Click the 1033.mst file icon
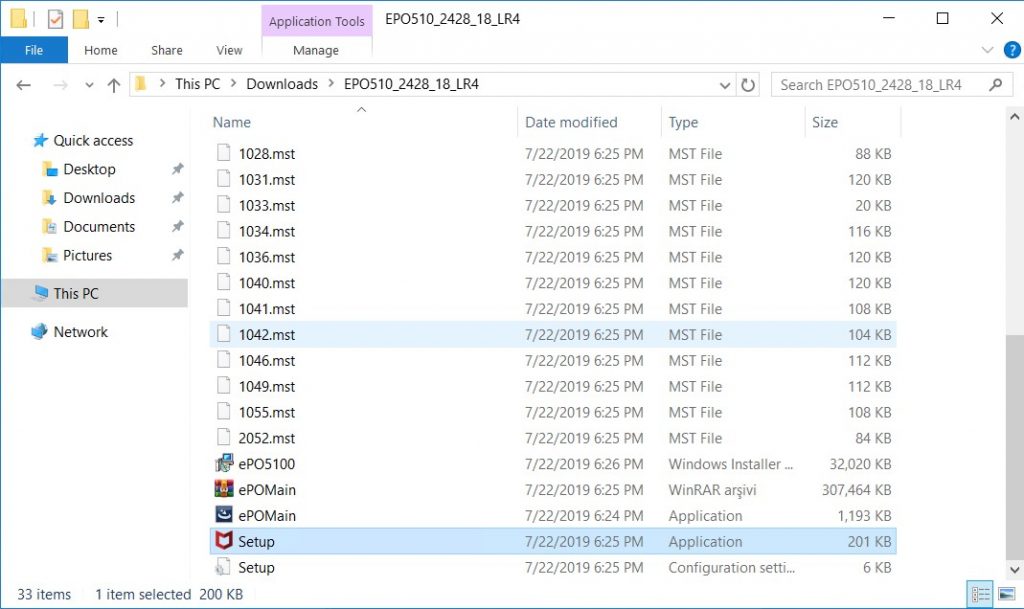The width and height of the screenshot is (1024, 609). tap(223, 205)
